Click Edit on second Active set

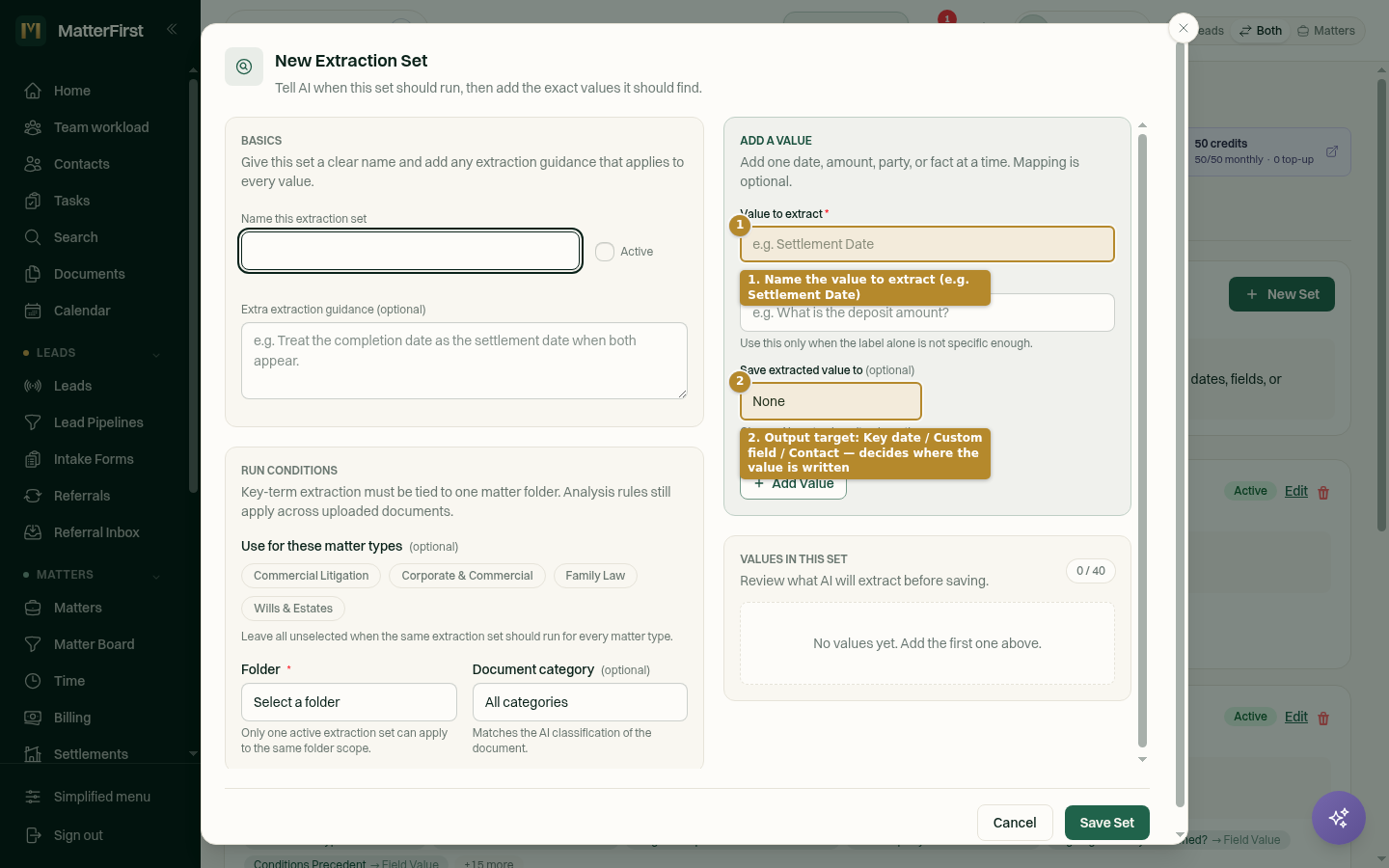[1296, 717]
